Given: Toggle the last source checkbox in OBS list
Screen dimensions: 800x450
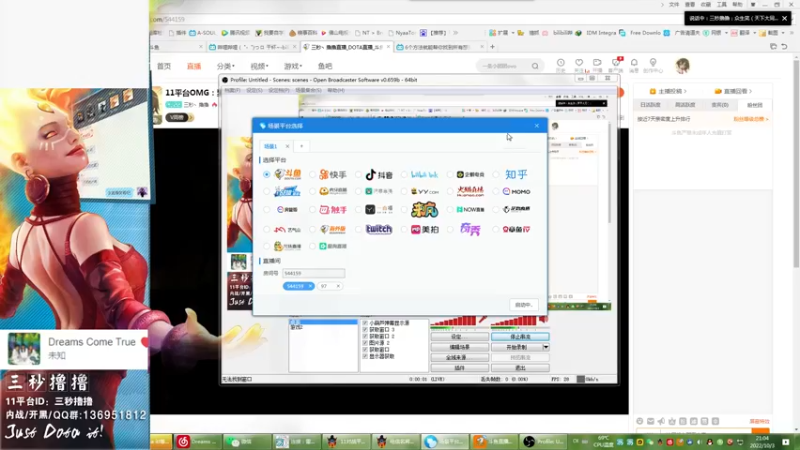Looking at the screenshot, I should coord(365,356).
